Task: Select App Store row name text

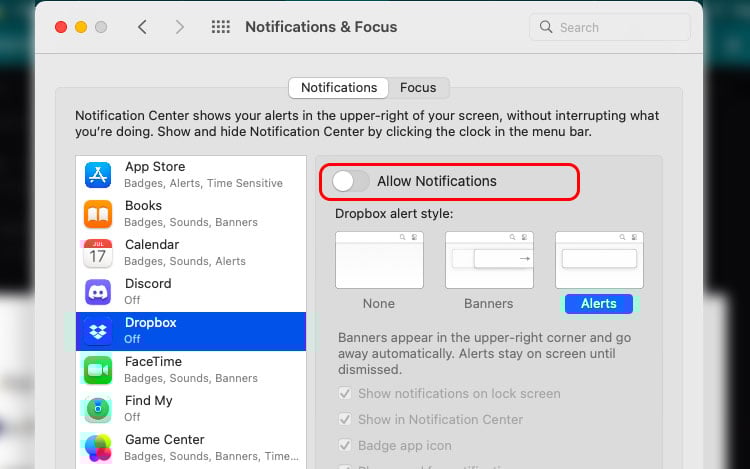Action: [x=155, y=166]
